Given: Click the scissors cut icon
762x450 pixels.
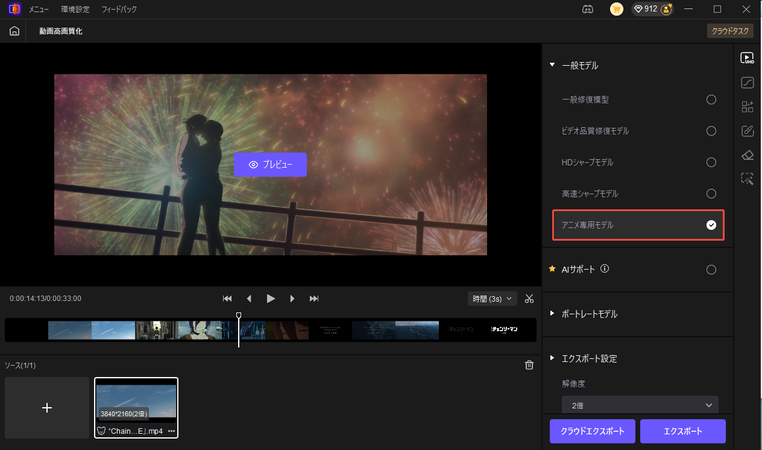Looking at the screenshot, I should [x=529, y=299].
